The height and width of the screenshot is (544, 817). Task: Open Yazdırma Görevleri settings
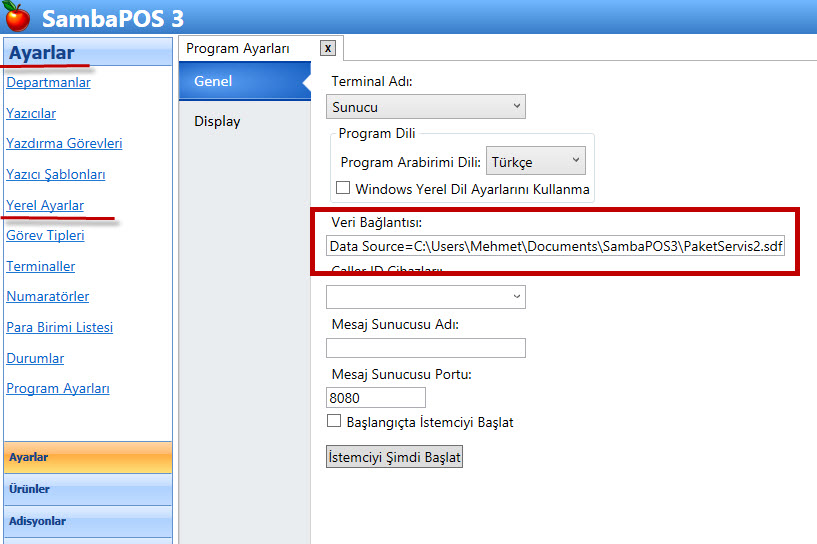pos(64,143)
